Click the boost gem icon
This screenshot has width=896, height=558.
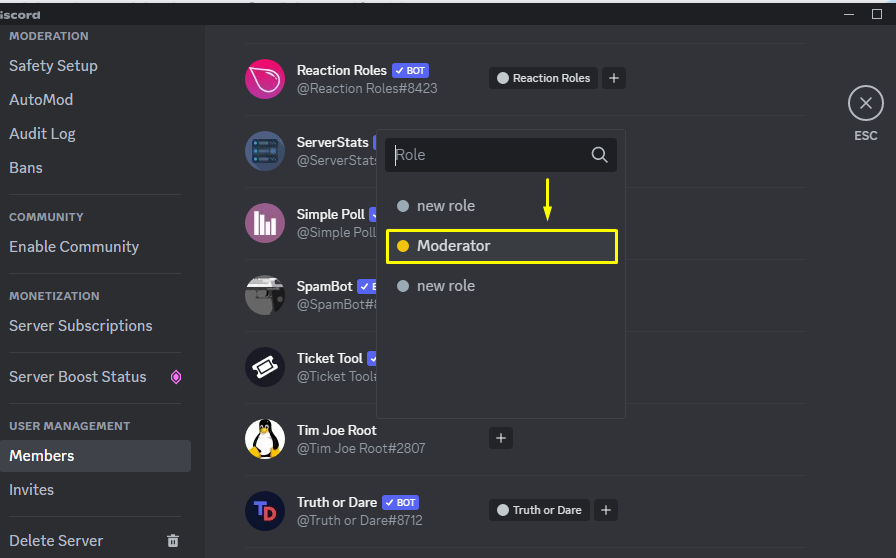pyautogui.click(x=176, y=377)
